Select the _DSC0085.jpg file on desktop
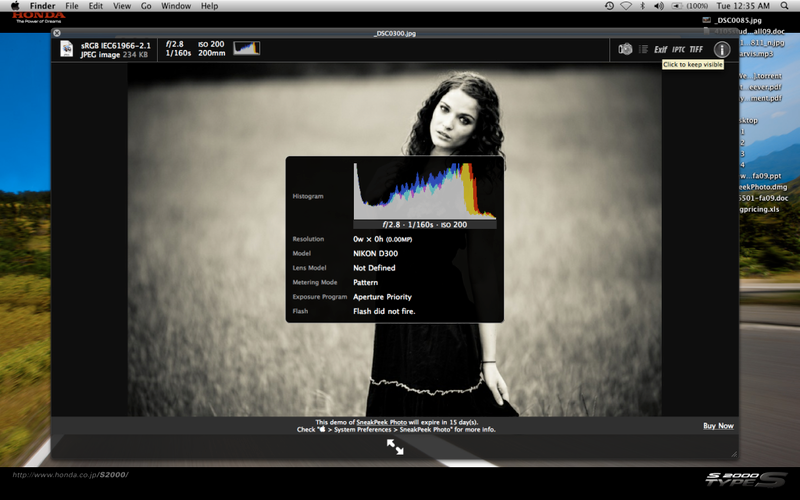Image resolution: width=800 pixels, height=500 pixels. tap(739, 19)
